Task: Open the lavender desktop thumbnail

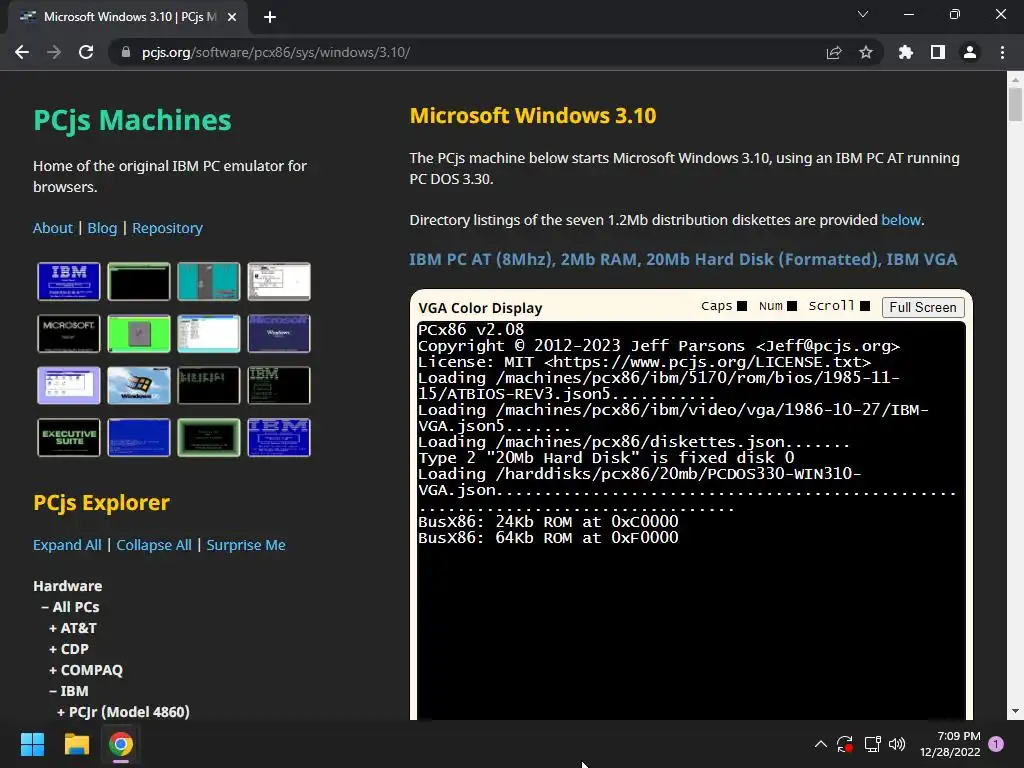Action: (x=69, y=385)
